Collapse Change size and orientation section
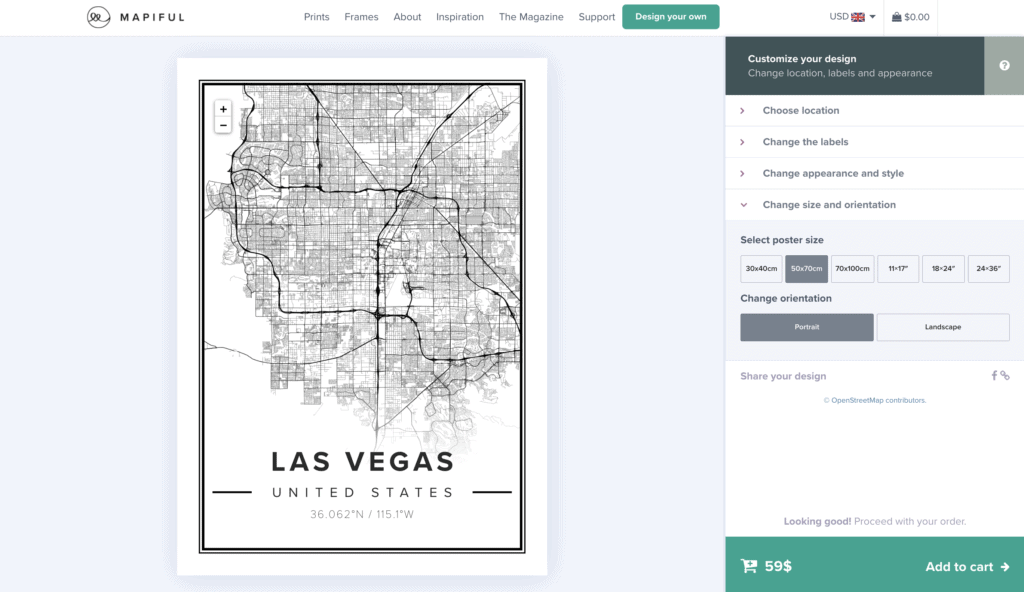Image resolution: width=1024 pixels, height=592 pixels. 874,205
